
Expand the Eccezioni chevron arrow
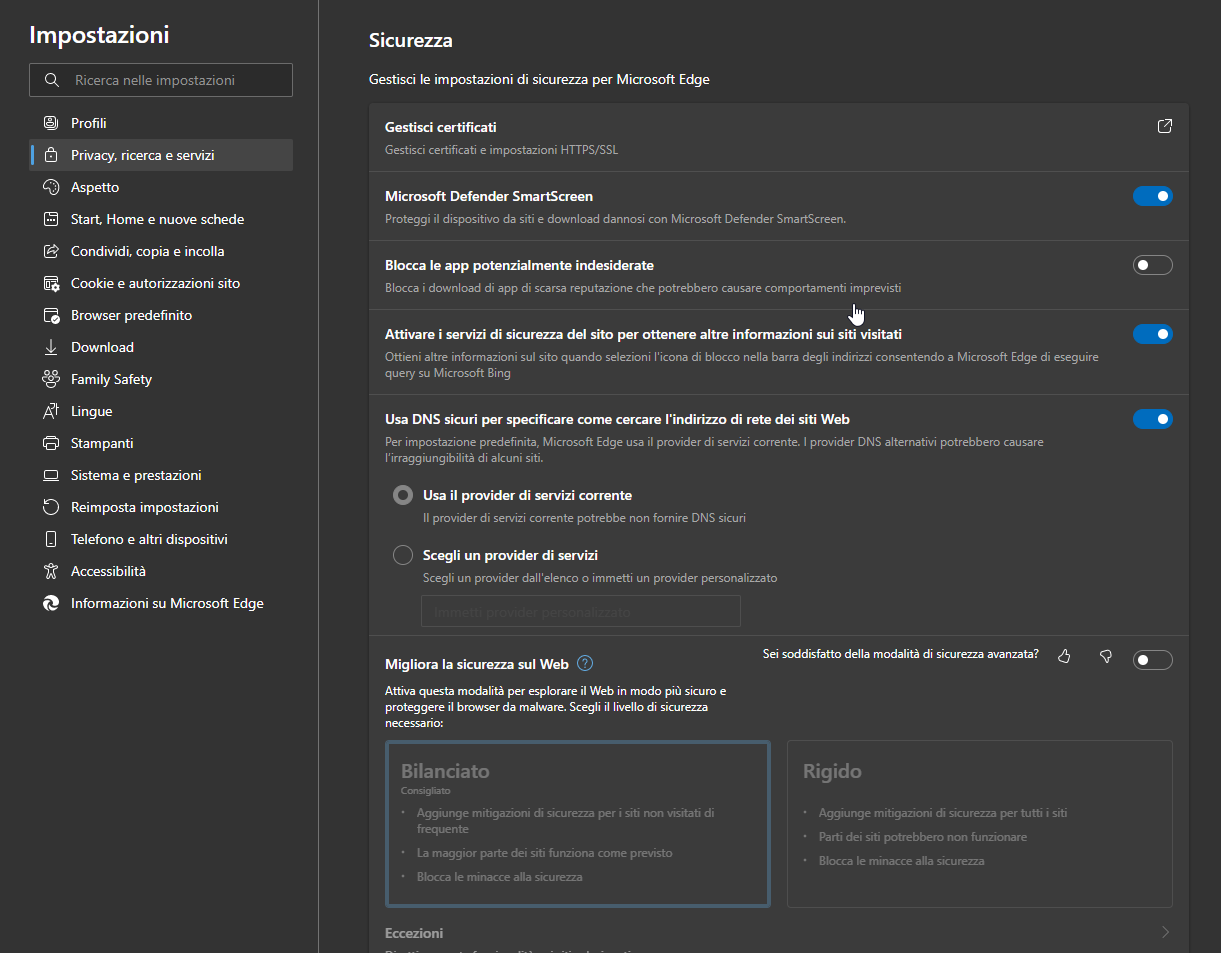tap(1165, 932)
